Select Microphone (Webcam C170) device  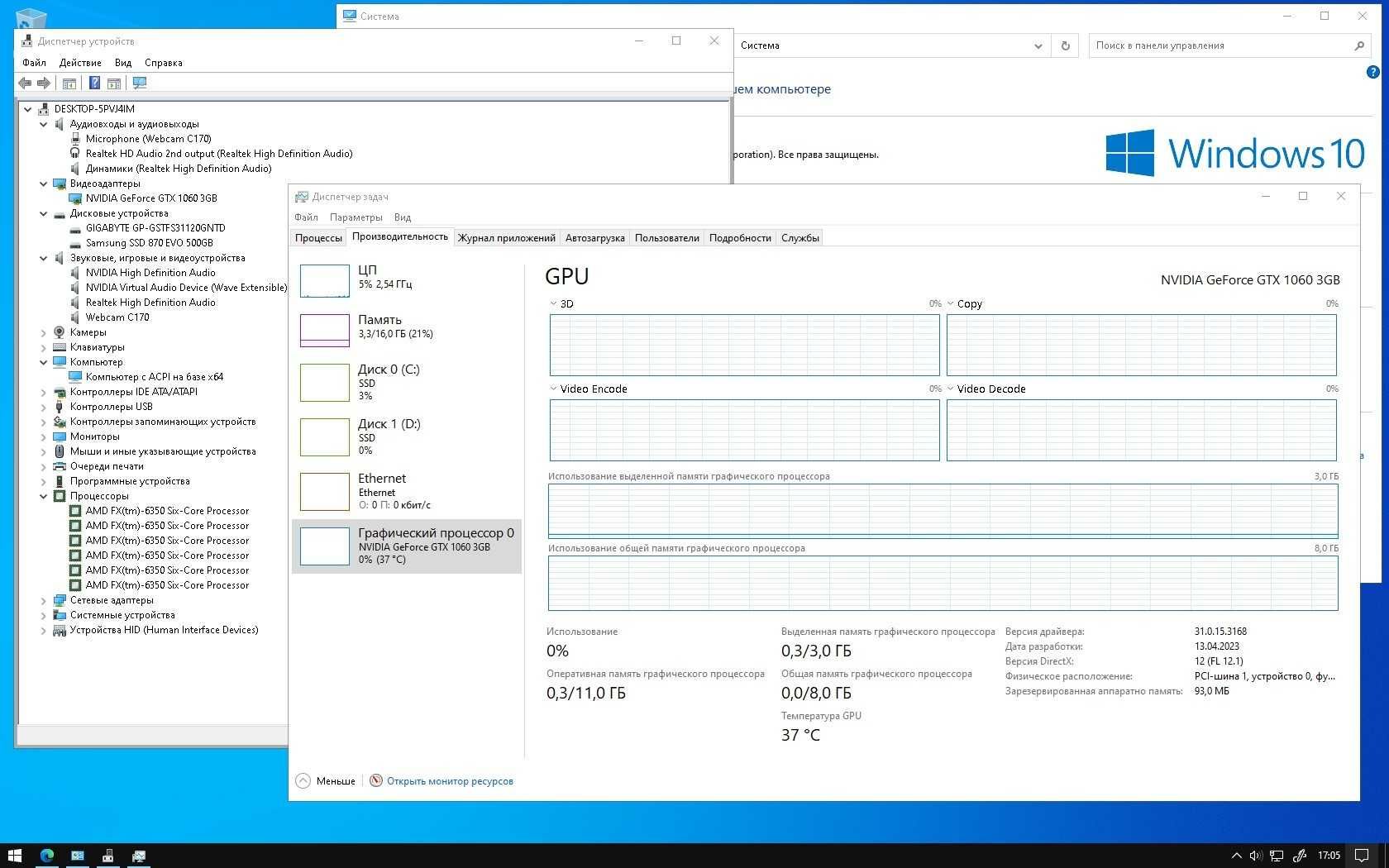click(x=149, y=139)
